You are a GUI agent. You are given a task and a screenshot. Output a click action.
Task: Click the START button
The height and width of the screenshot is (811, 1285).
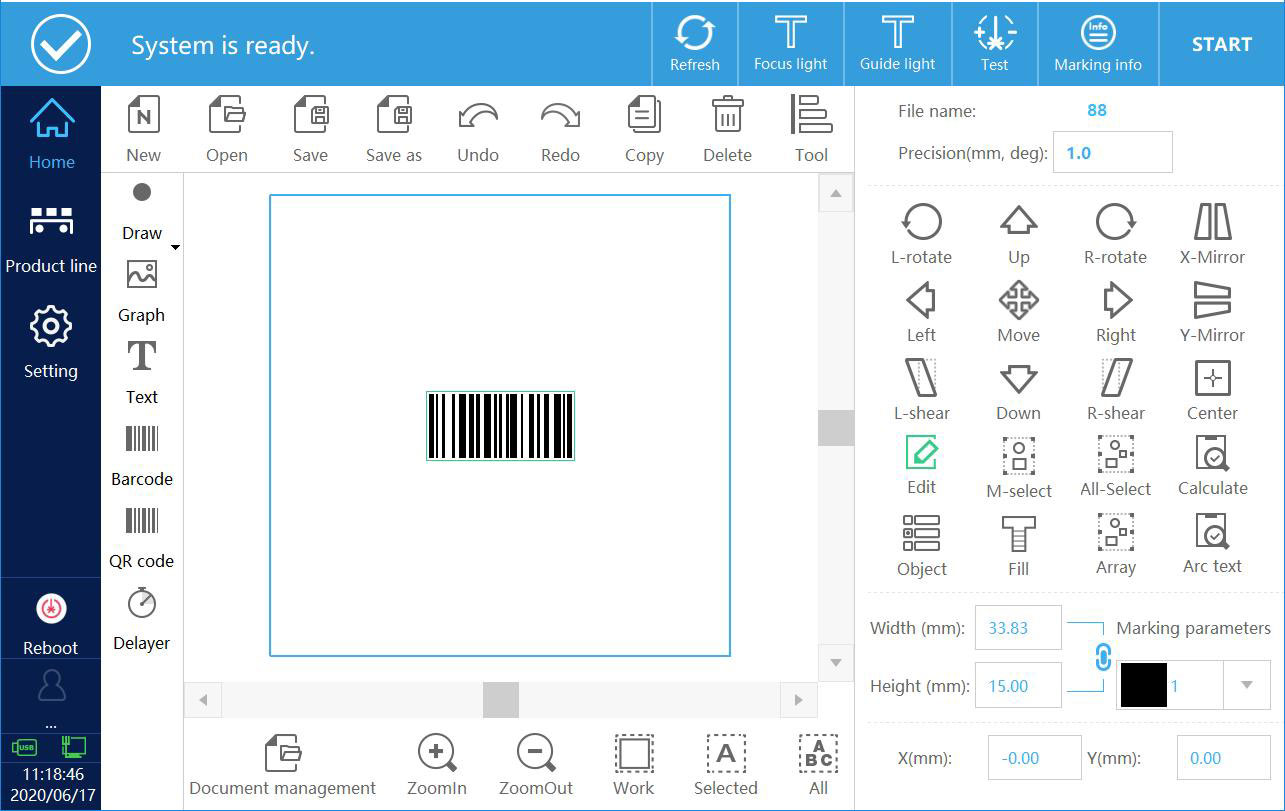pyautogui.click(x=1221, y=44)
